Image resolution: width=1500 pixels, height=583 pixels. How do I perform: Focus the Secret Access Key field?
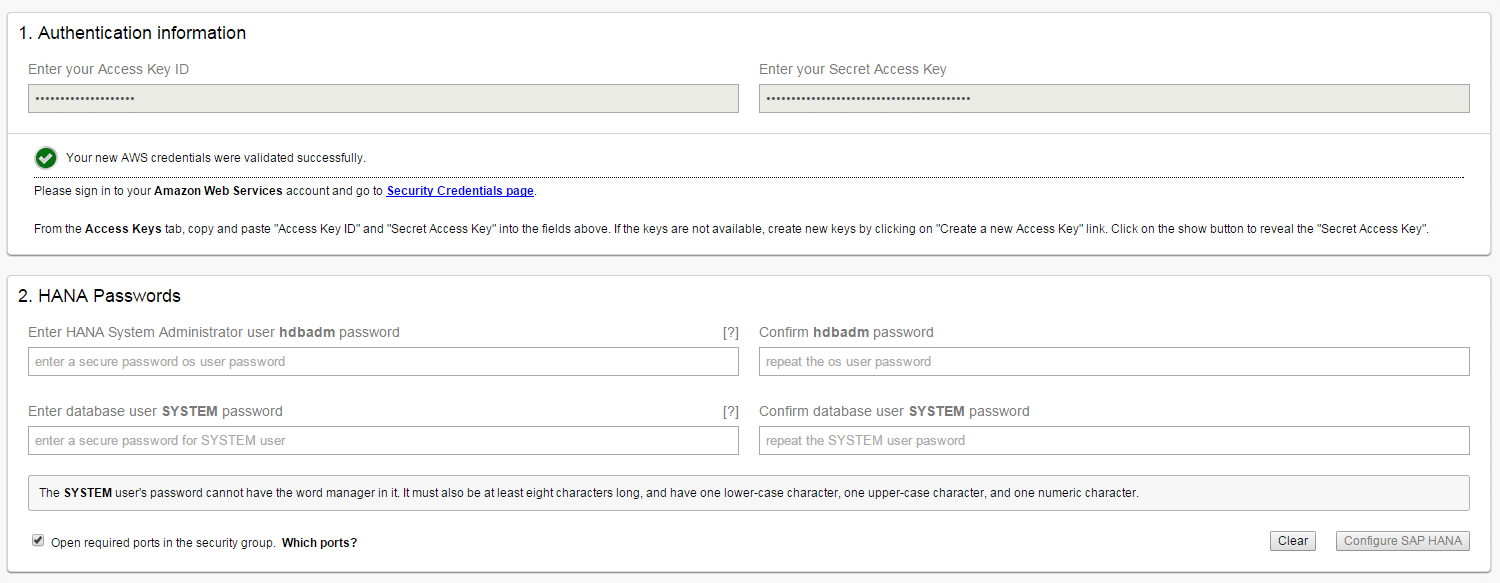1114,99
